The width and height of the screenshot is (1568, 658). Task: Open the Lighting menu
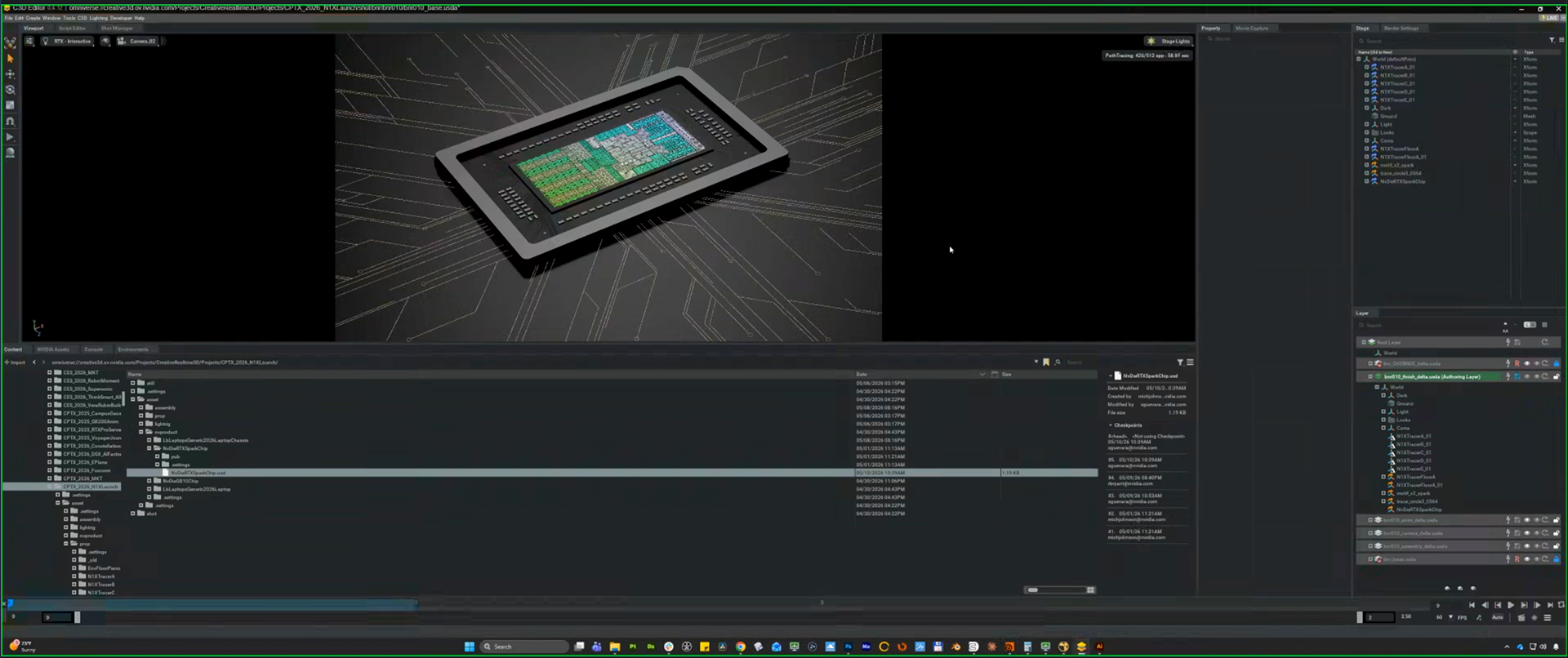point(98,18)
